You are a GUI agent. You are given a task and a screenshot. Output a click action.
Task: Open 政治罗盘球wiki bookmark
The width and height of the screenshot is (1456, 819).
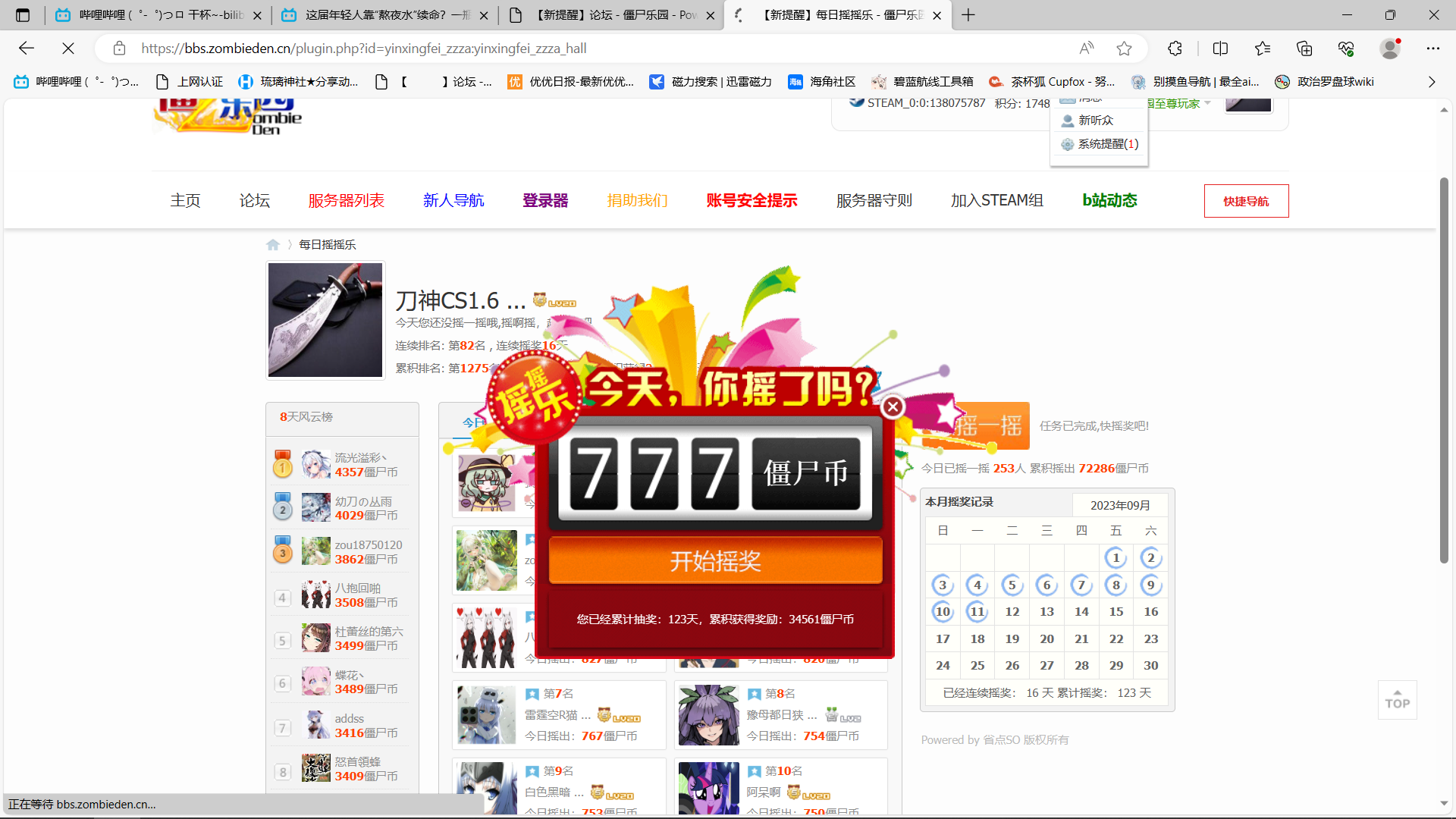pyautogui.click(x=1324, y=82)
